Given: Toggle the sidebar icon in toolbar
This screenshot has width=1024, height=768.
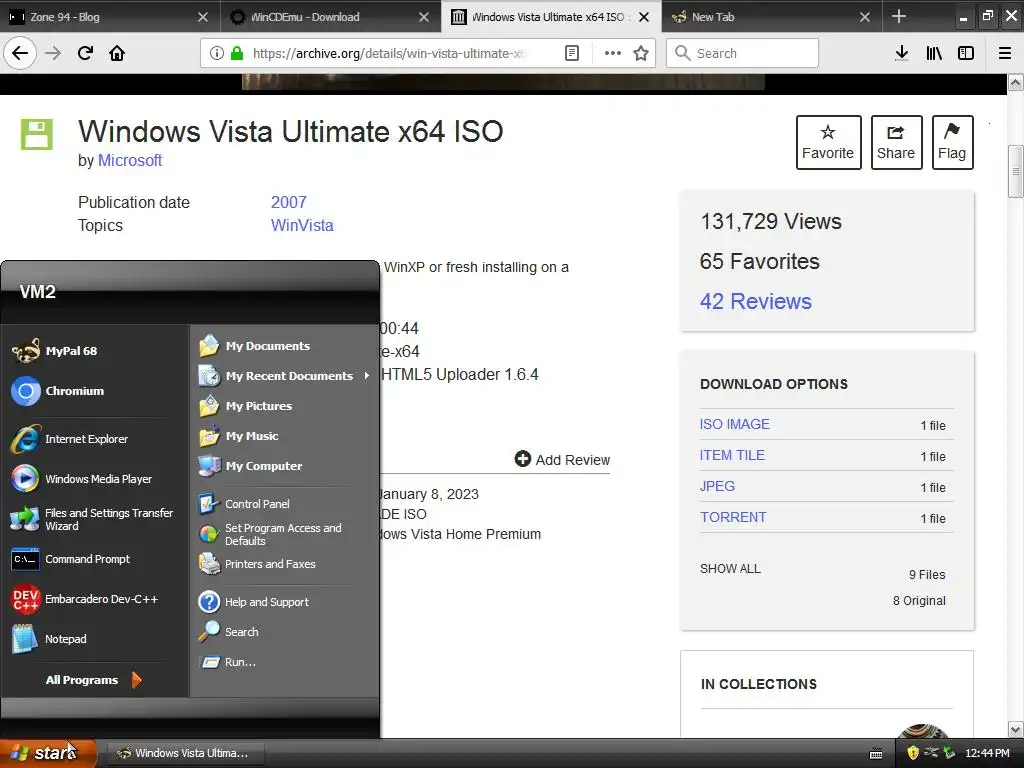Looking at the screenshot, I should [966, 53].
